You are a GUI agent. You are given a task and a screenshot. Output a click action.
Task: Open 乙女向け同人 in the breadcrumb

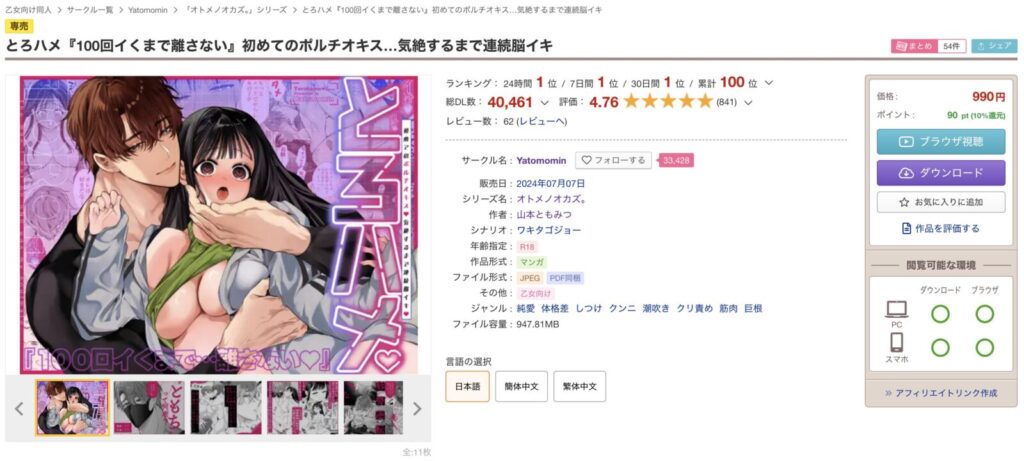click(x=29, y=10)
